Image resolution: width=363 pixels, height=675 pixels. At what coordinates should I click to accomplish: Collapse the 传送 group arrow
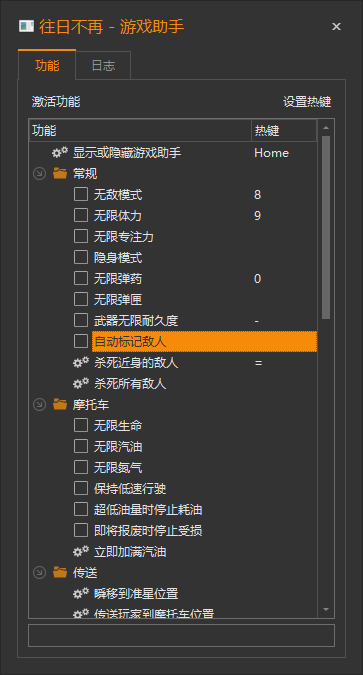pos(39,573)
